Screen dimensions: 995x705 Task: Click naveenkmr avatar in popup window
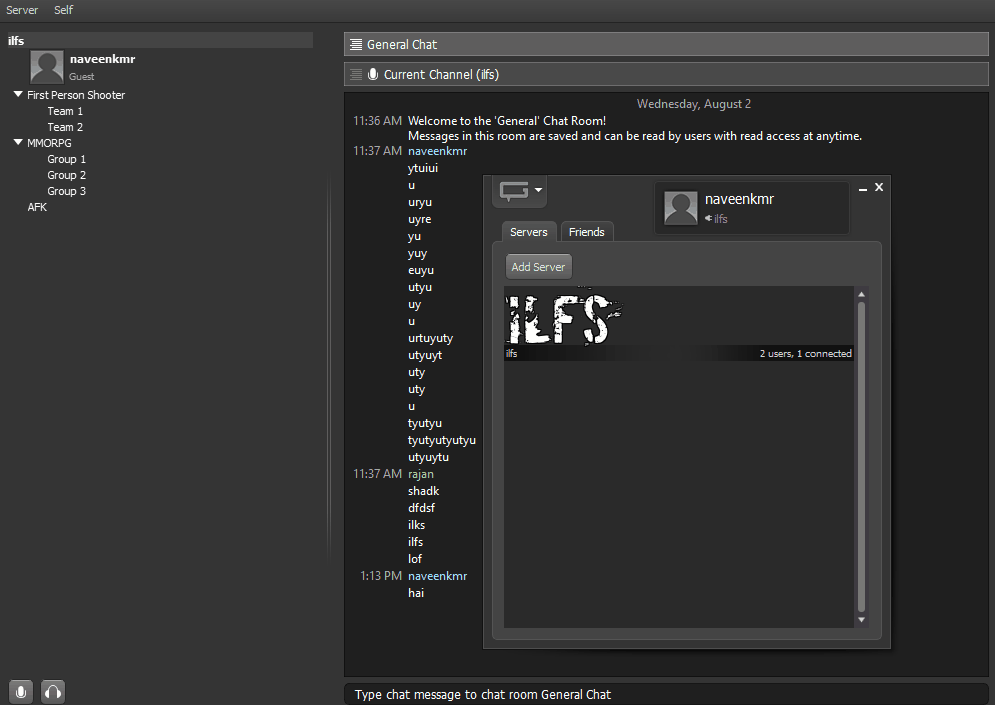(681, 208)
